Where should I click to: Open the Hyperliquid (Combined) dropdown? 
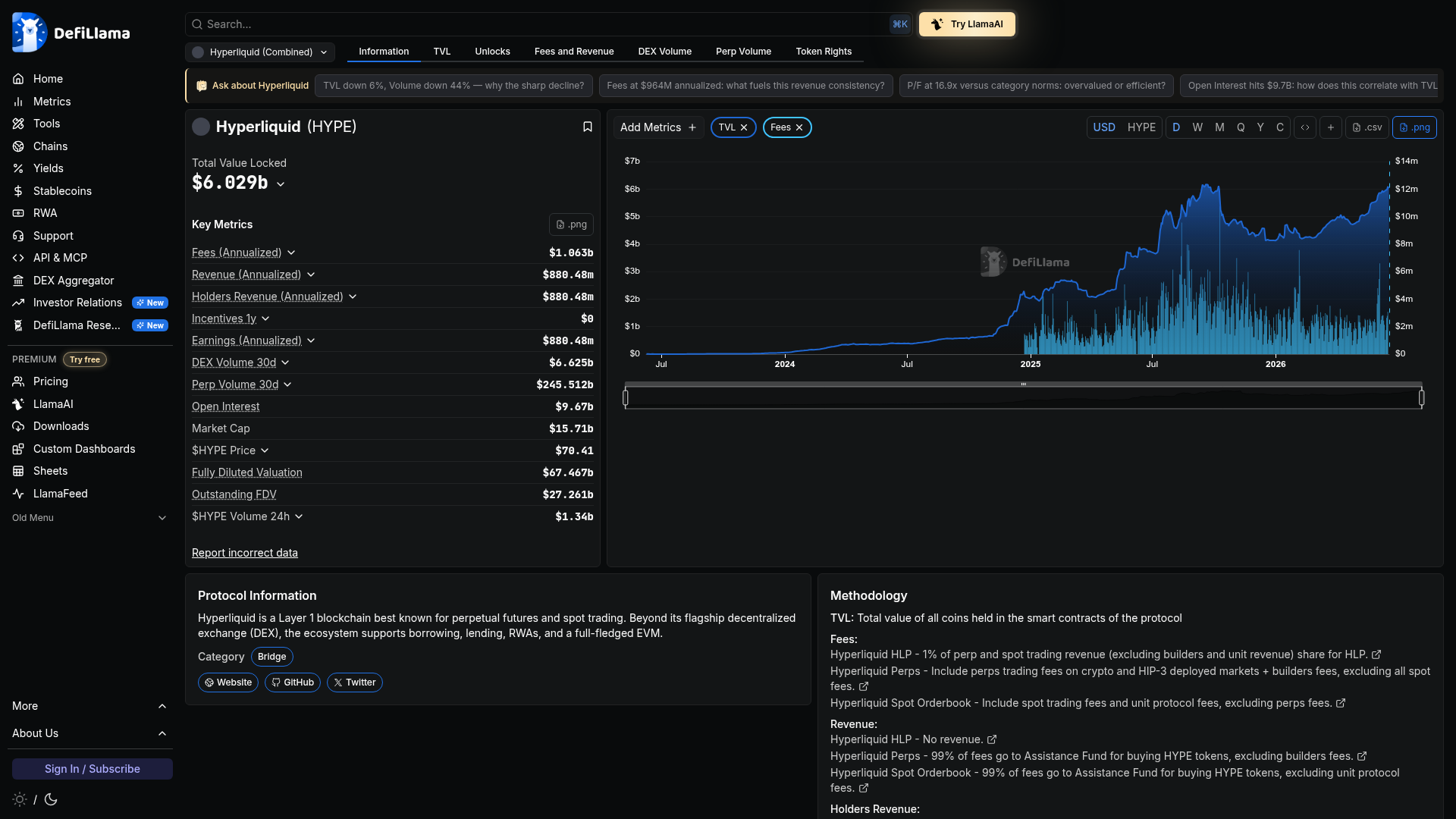pos(260,52)
